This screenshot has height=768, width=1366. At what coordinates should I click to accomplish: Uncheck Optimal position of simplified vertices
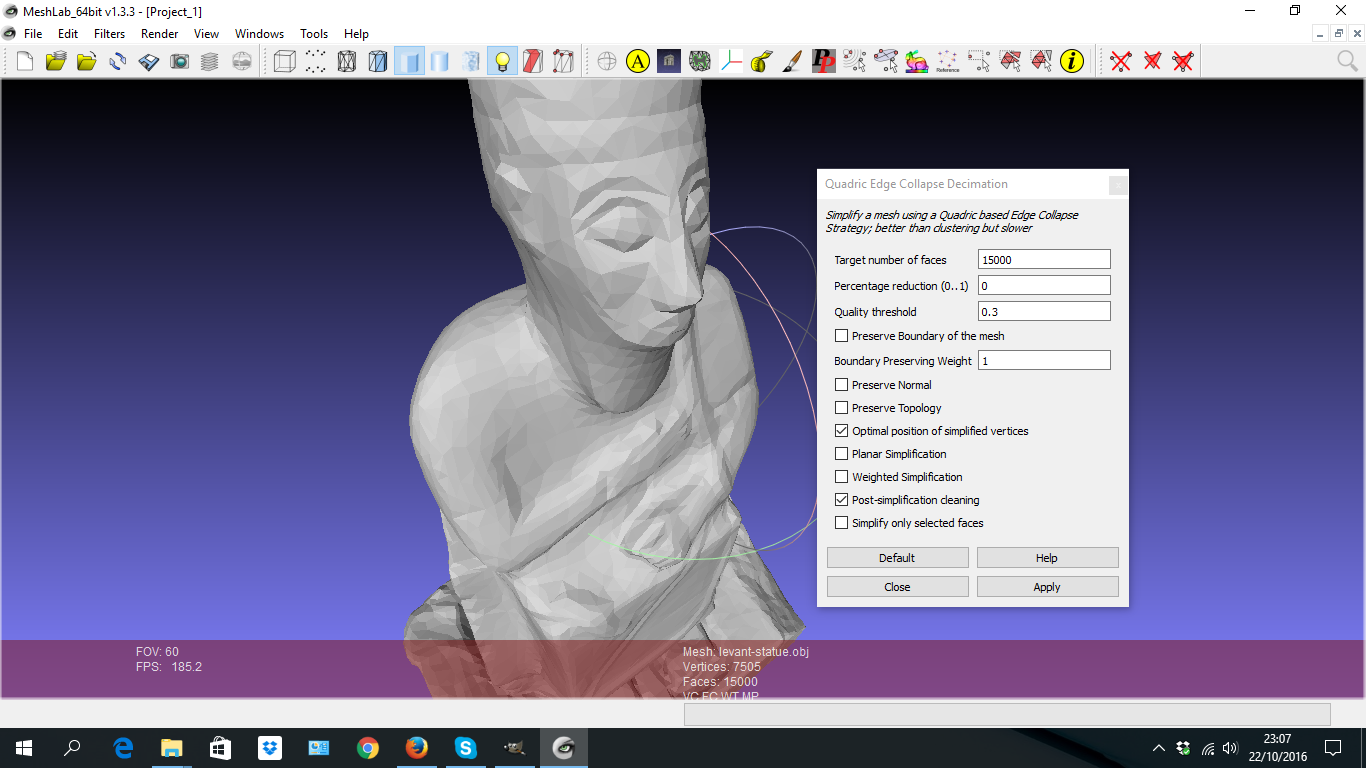click(842, 431)
